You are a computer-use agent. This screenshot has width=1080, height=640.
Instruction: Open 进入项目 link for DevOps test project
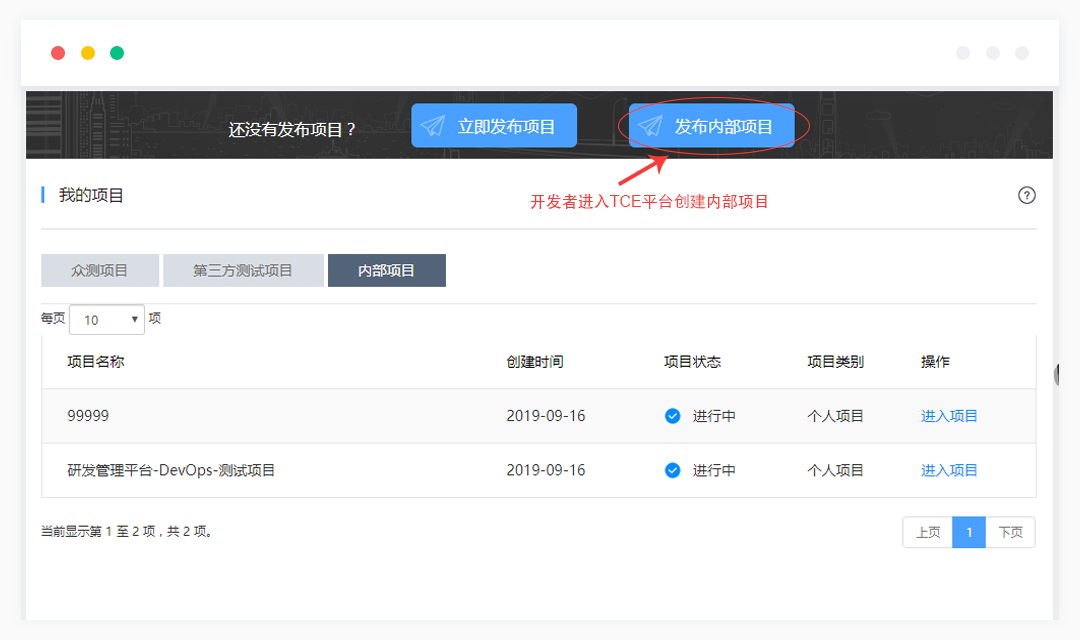949,470
